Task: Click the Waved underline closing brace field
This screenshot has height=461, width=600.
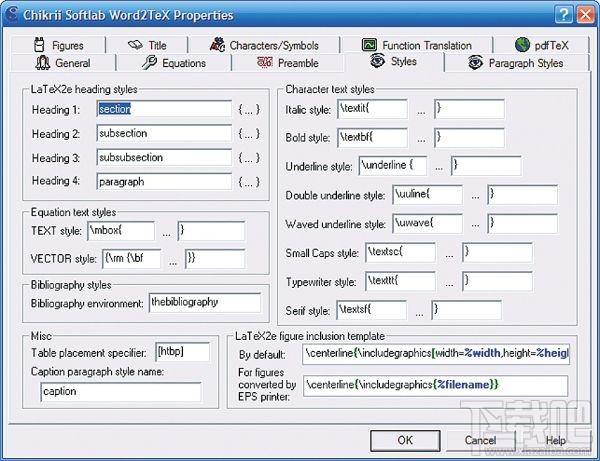Action: (x=522, y=223)
